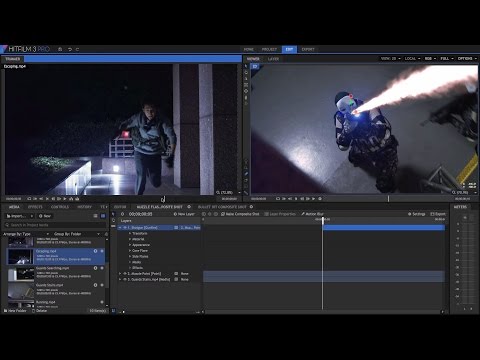Expand the Guards Stairs.mp4 layer
The height and width of the screenshot is (360, 480).
pos(120,279)
